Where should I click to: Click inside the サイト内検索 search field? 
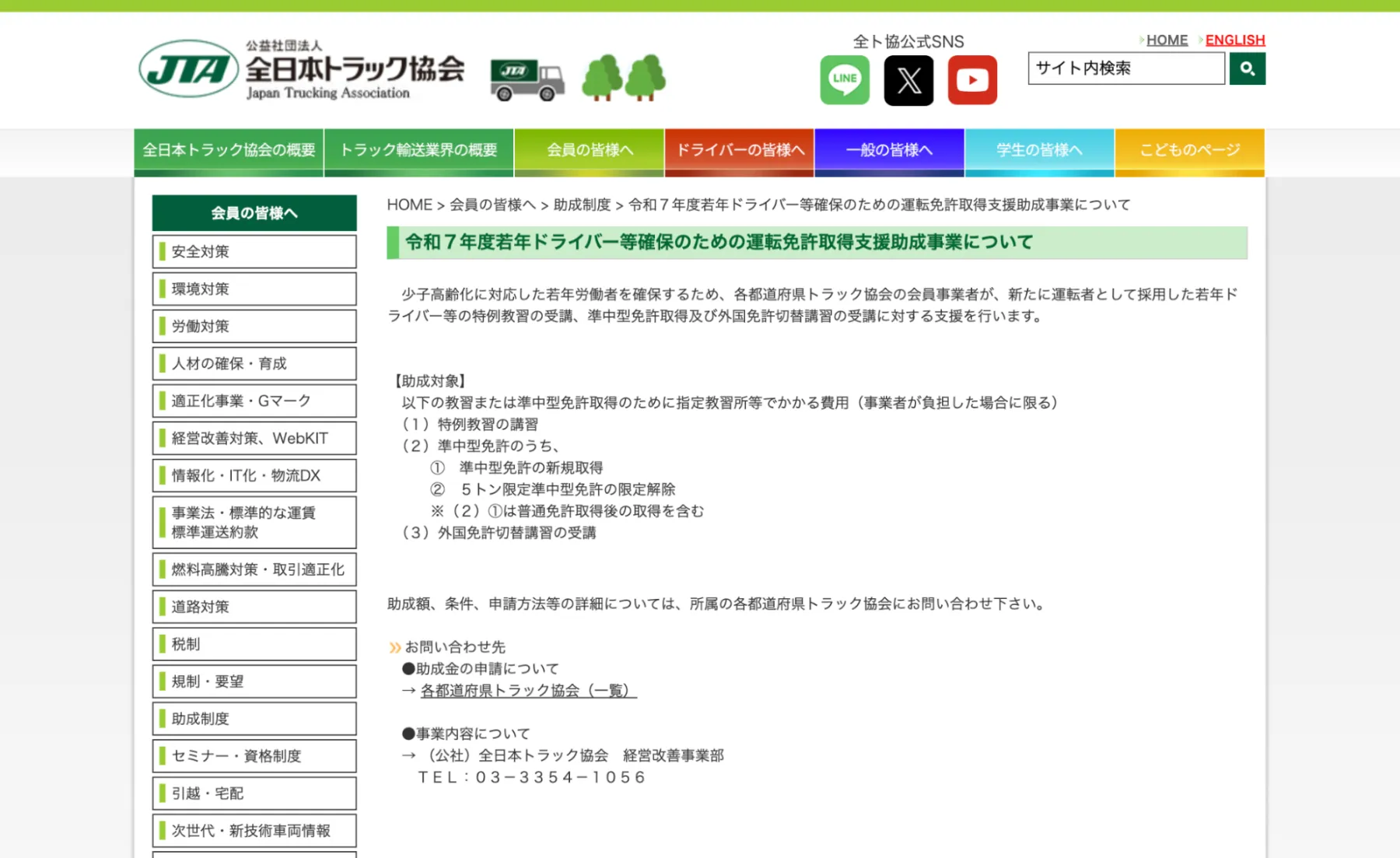point(1125,68)
